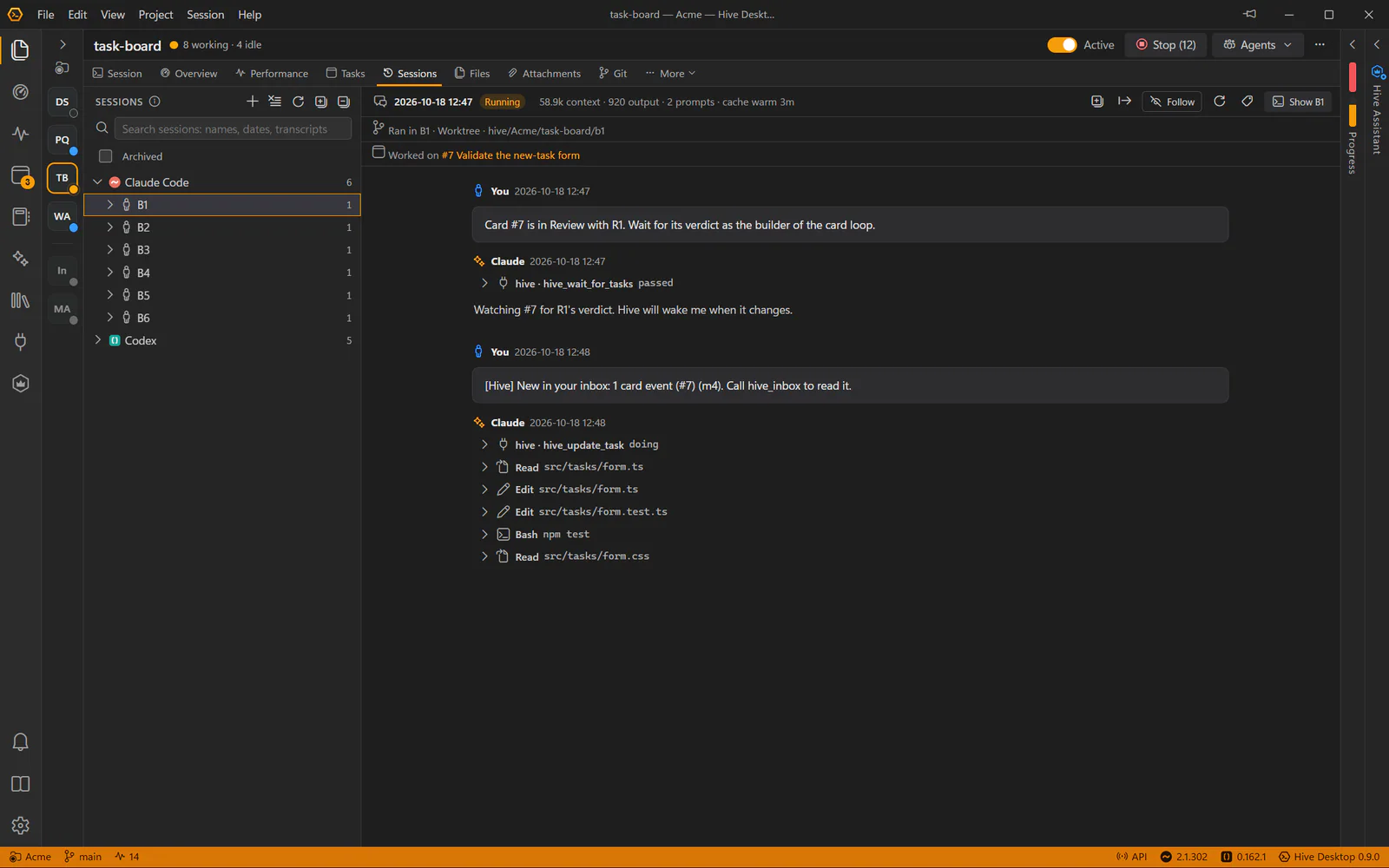
Task: Select the WA workspace avatar
Action: pyautogui.click(x=62, y=217)
